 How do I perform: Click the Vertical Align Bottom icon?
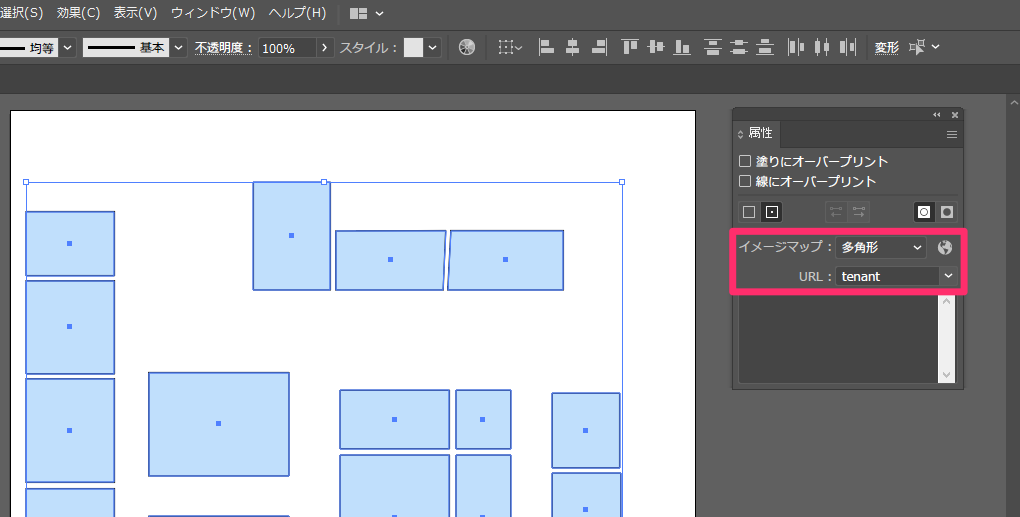click(x=683, y=47)
